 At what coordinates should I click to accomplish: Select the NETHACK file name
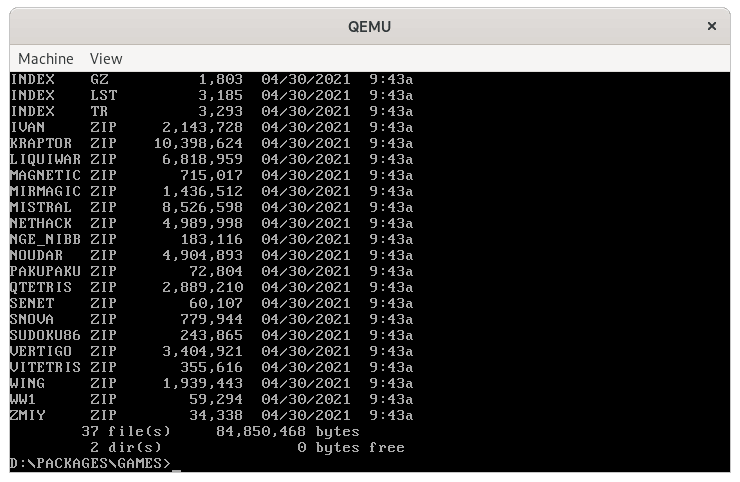pyautogui.click(x=38, y=223)
